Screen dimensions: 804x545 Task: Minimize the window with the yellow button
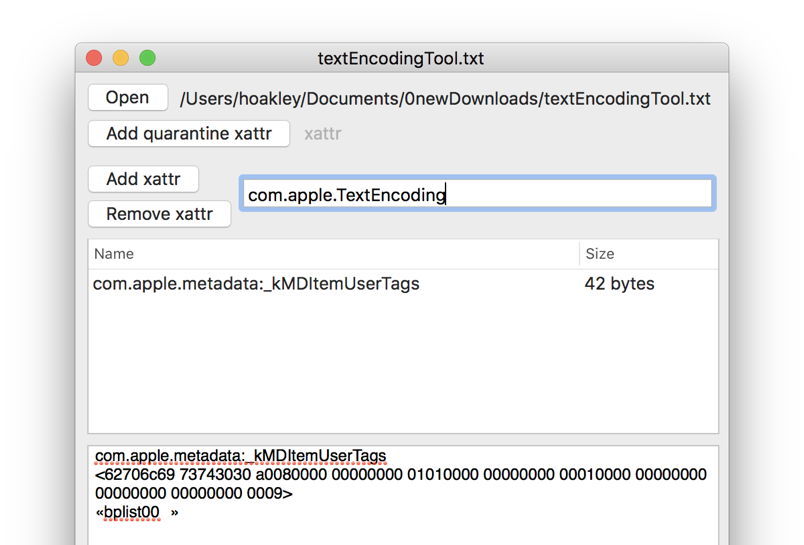point(121,59)
